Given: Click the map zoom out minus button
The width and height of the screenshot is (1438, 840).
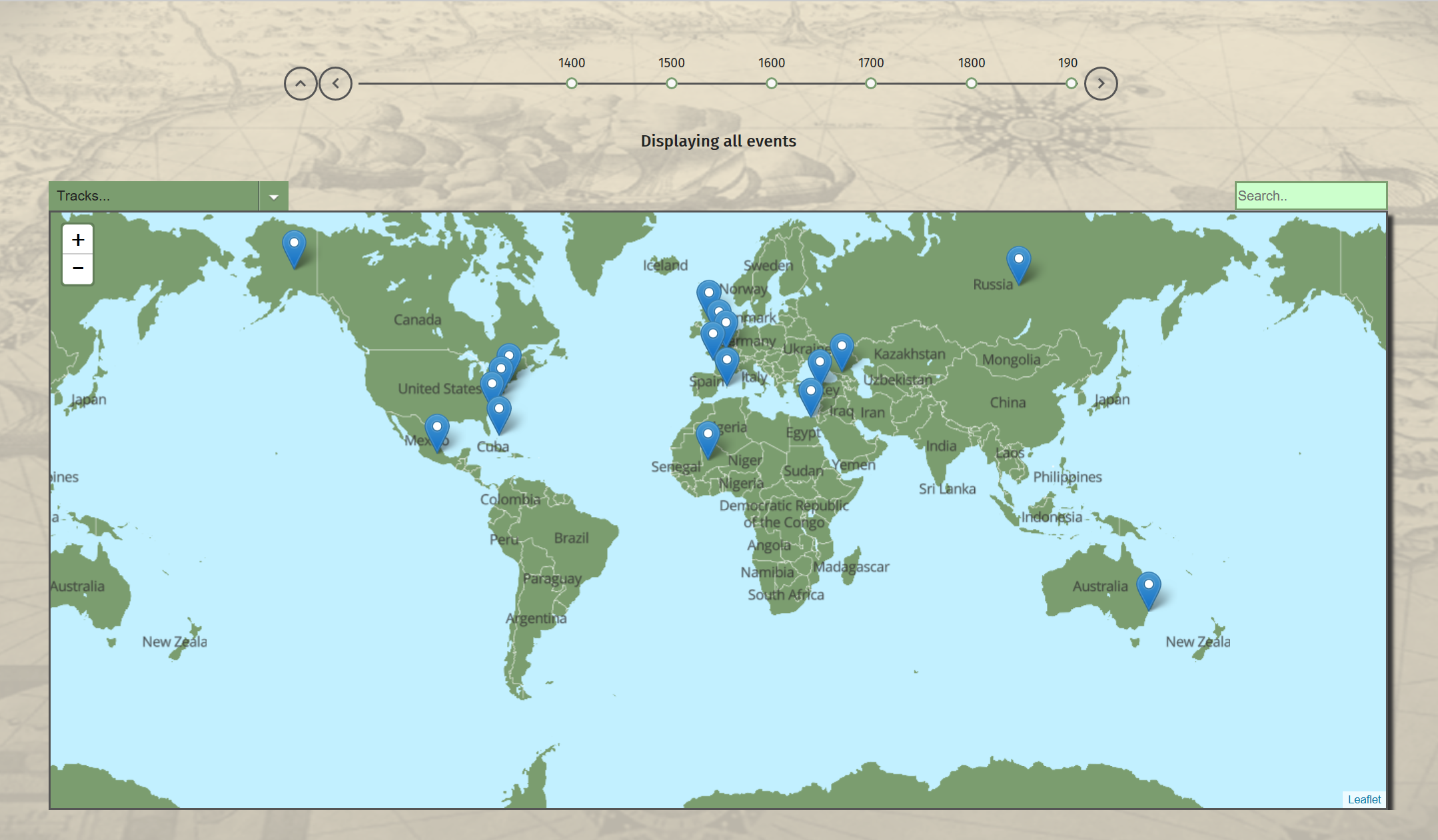Looking at the screenshot, I should click(x=78, y=268).
